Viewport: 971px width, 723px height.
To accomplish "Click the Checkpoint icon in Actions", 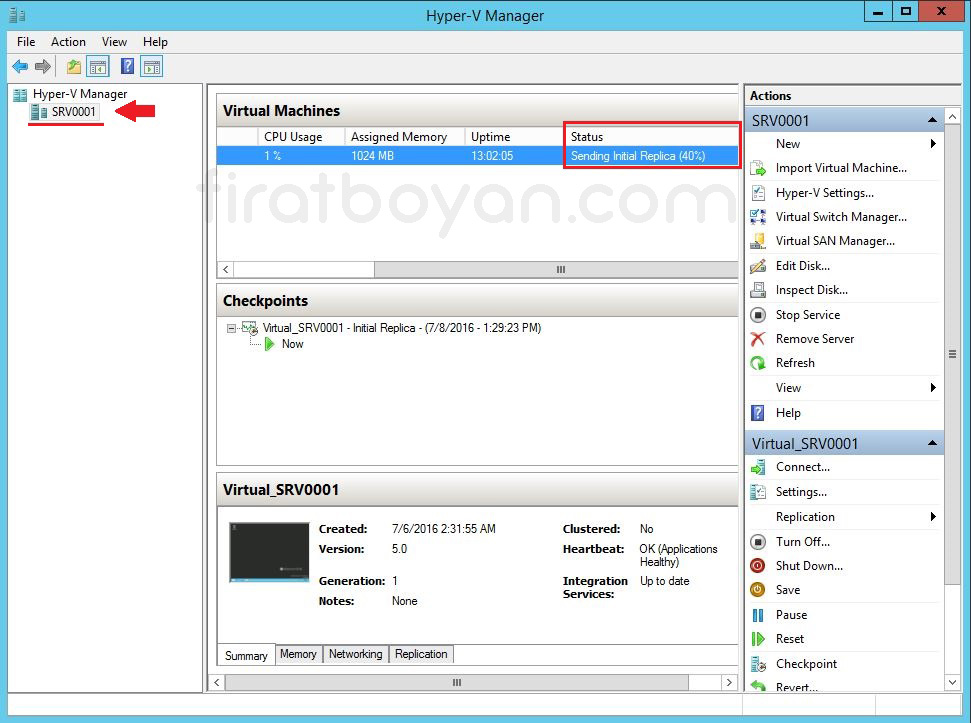I will pyautogui.click(x=758, y=664).
